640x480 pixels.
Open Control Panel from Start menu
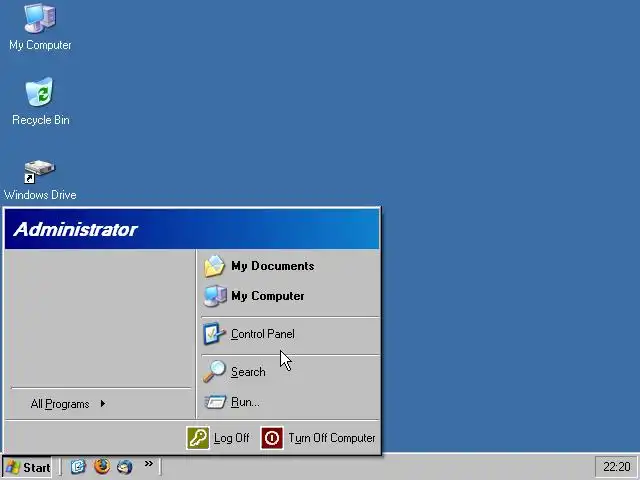coord(249,334)
